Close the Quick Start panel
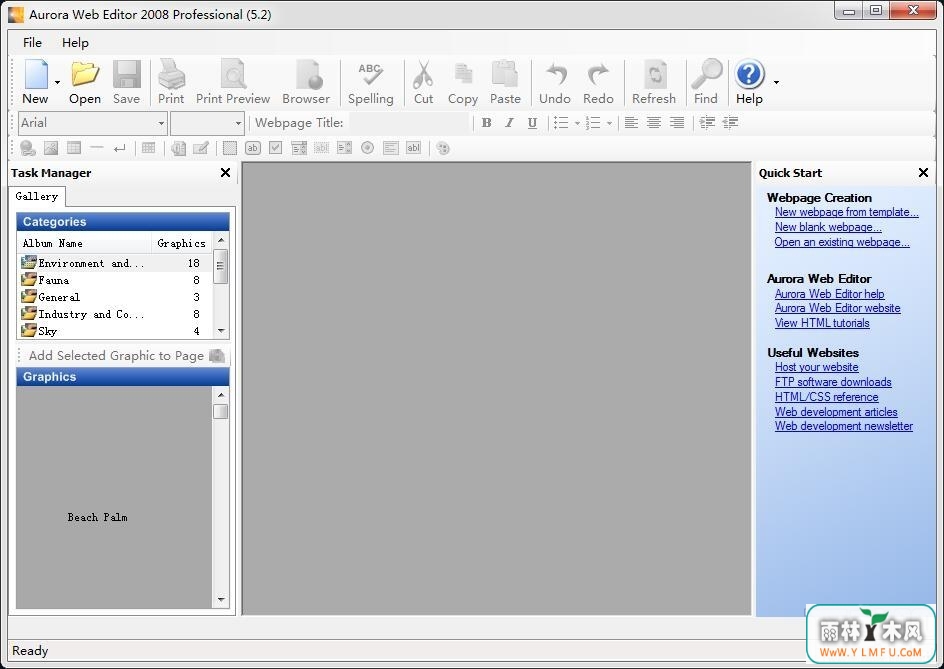944x669 pixels. tap(923, 173)
